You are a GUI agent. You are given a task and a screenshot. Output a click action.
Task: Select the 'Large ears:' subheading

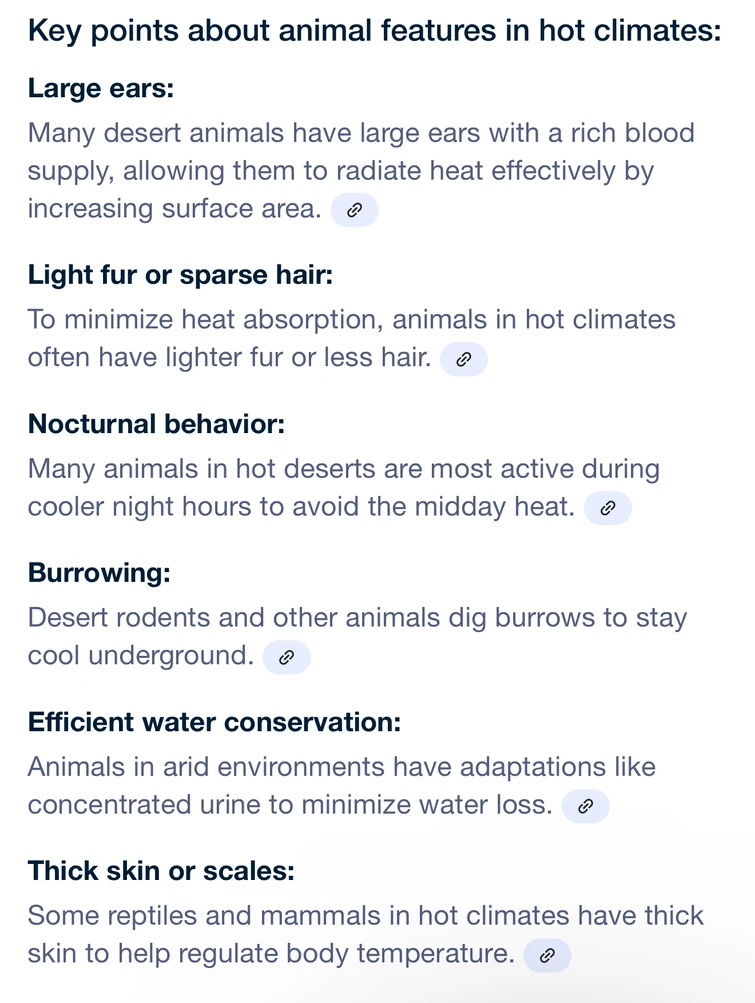point(101,88)
